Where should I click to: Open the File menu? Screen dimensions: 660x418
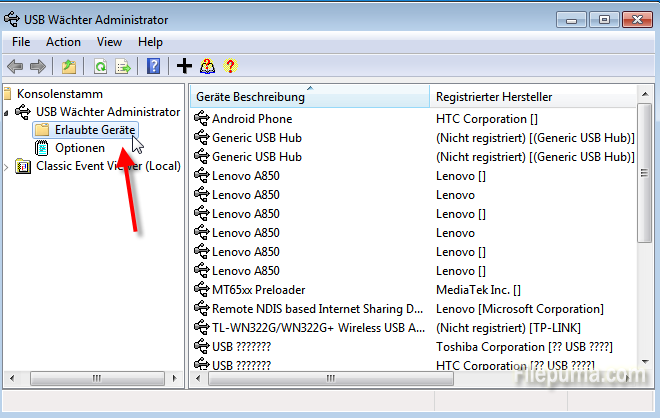pyautogui.click(x=21, y=42)
